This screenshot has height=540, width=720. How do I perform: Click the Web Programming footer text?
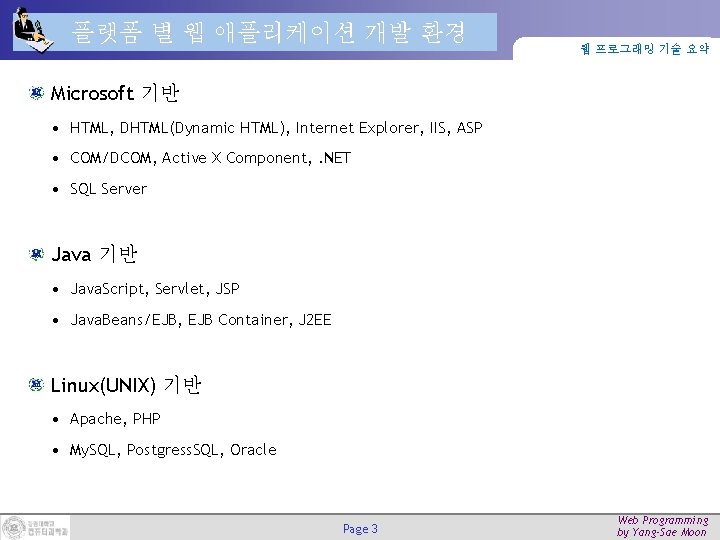[663, 520]
